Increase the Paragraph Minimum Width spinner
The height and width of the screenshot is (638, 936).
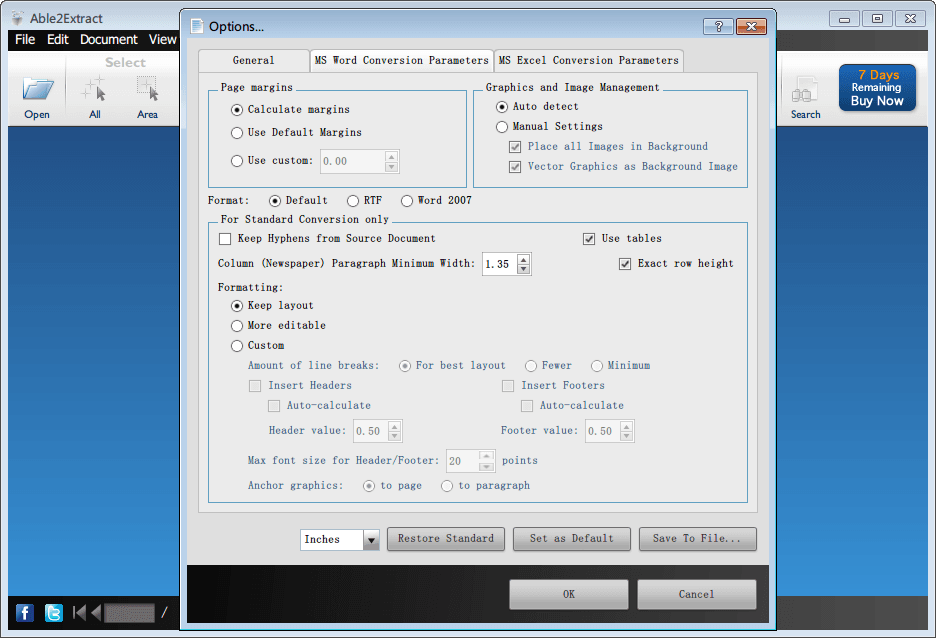[x=524, y=259]
